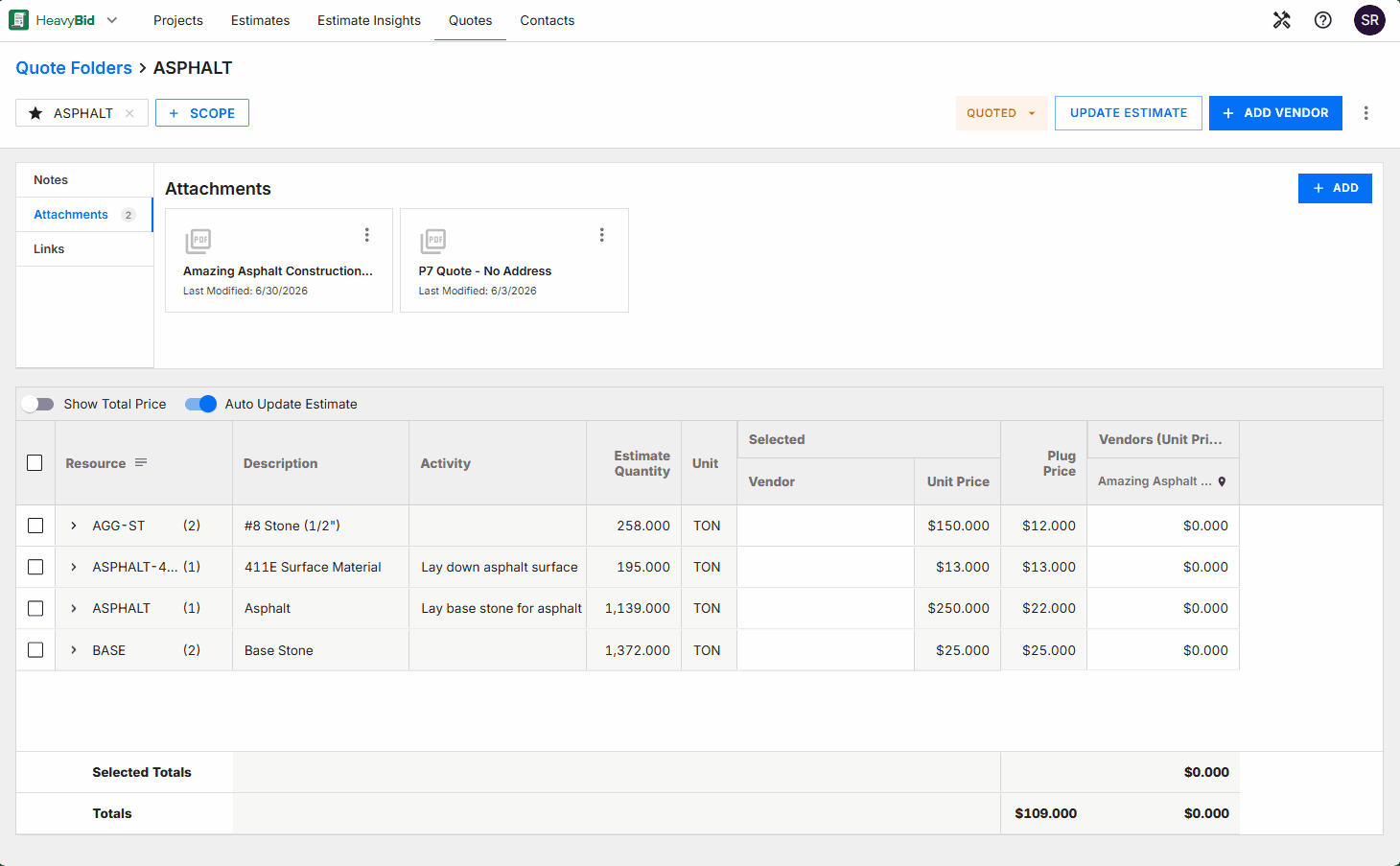Click the + SCOPE button
1400x866 pixels.
pyautogui.click(x=202, y=113)
